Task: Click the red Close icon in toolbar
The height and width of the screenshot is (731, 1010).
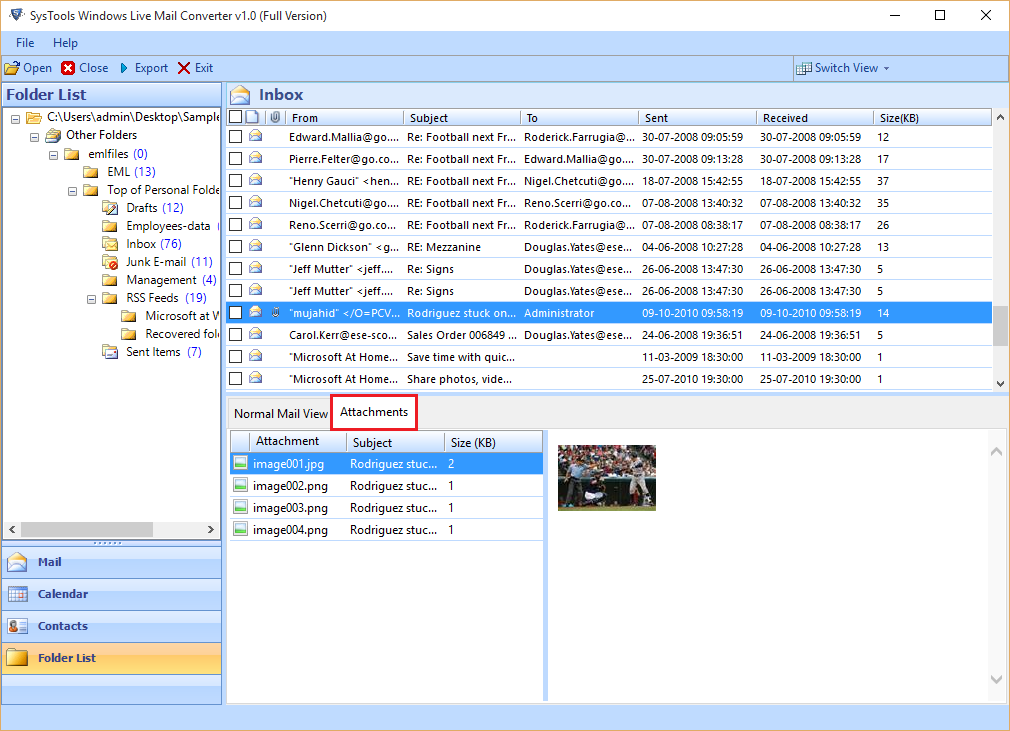Action: (x=68, y=68)
